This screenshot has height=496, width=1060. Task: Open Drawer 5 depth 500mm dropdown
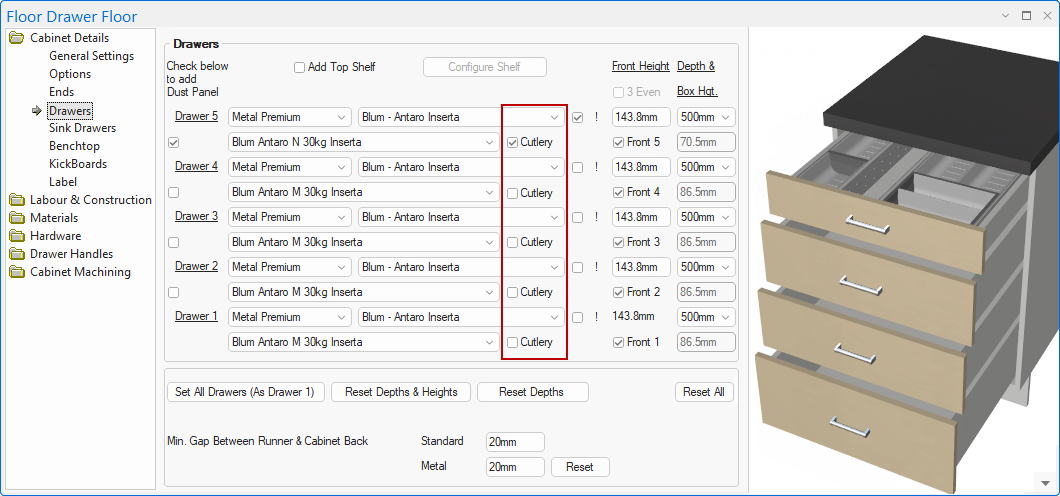(x=706, y=117)
